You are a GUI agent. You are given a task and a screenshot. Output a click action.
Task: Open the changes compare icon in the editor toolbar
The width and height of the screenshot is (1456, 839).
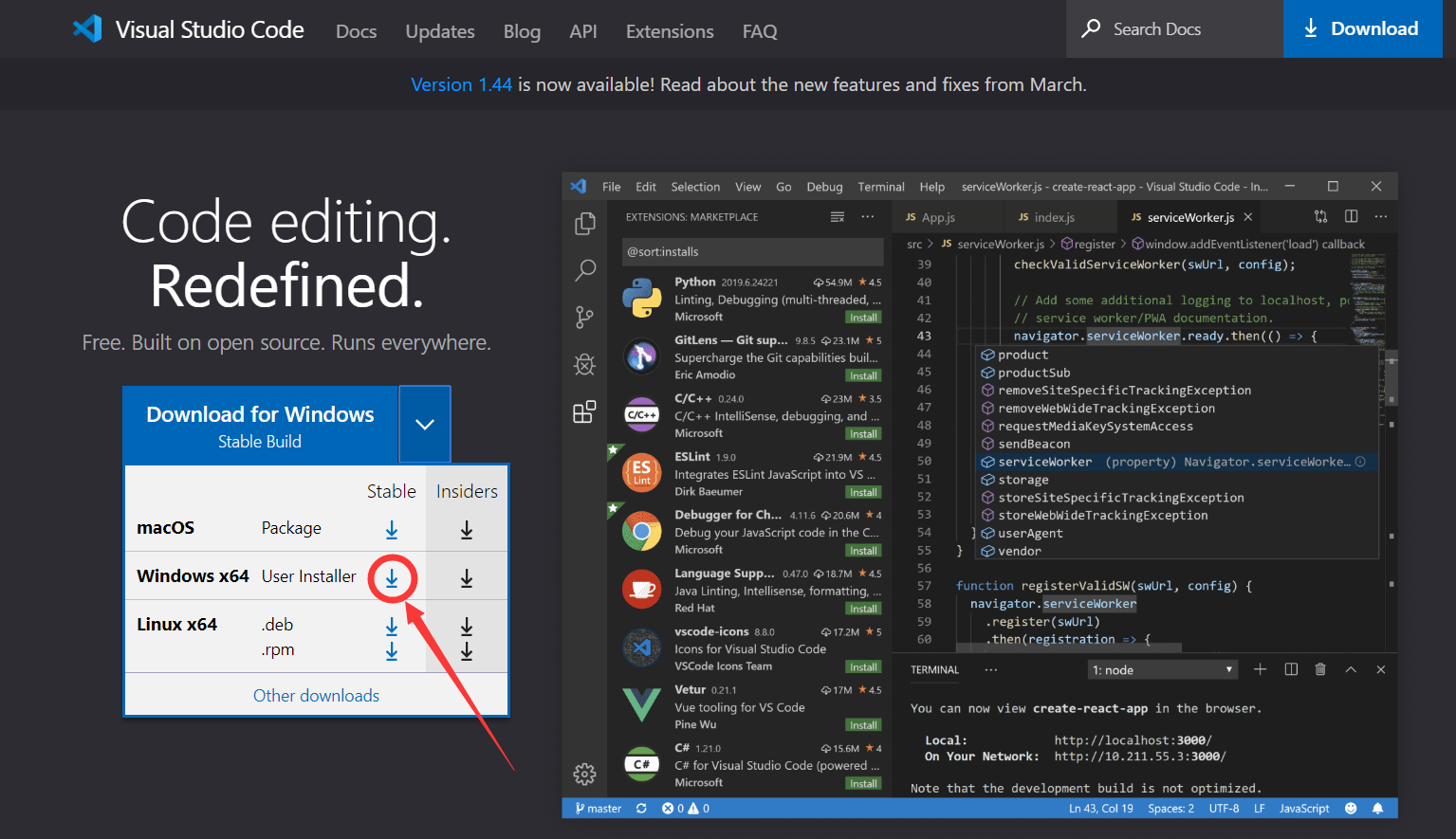point(1321,216)
